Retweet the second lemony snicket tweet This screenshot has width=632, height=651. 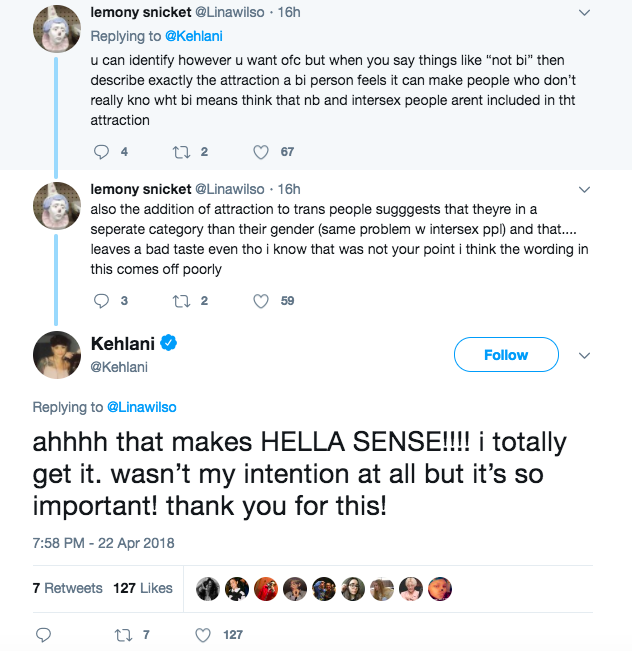click(x=182, y=300)
